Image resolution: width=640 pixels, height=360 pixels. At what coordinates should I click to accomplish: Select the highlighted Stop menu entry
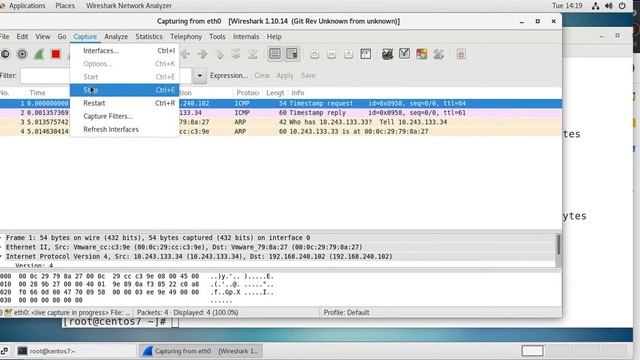(x=124, y=90)
